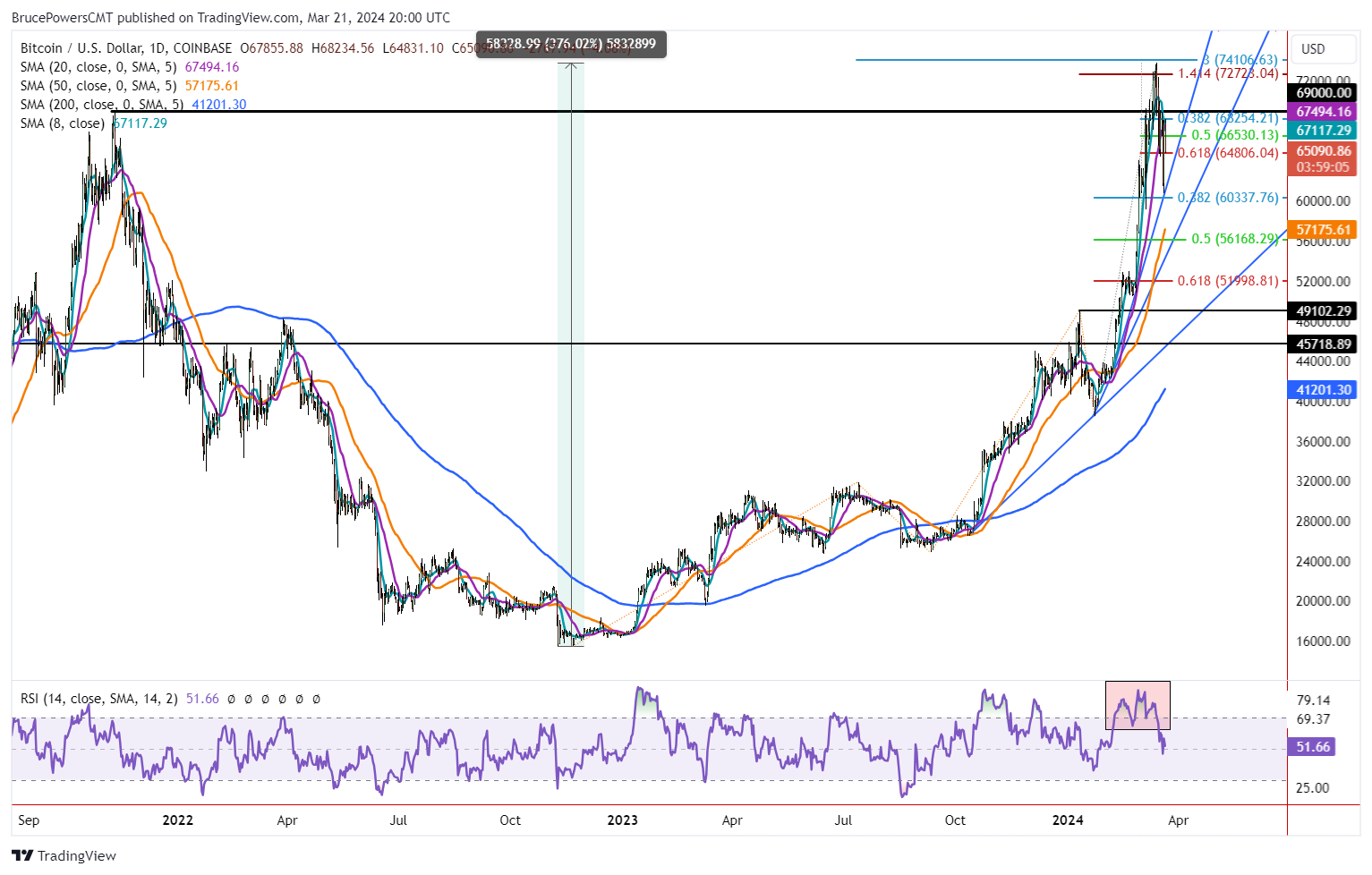Open the COINBASE exchange selector in the legend

pyautogui.click(x=202, y=48)
